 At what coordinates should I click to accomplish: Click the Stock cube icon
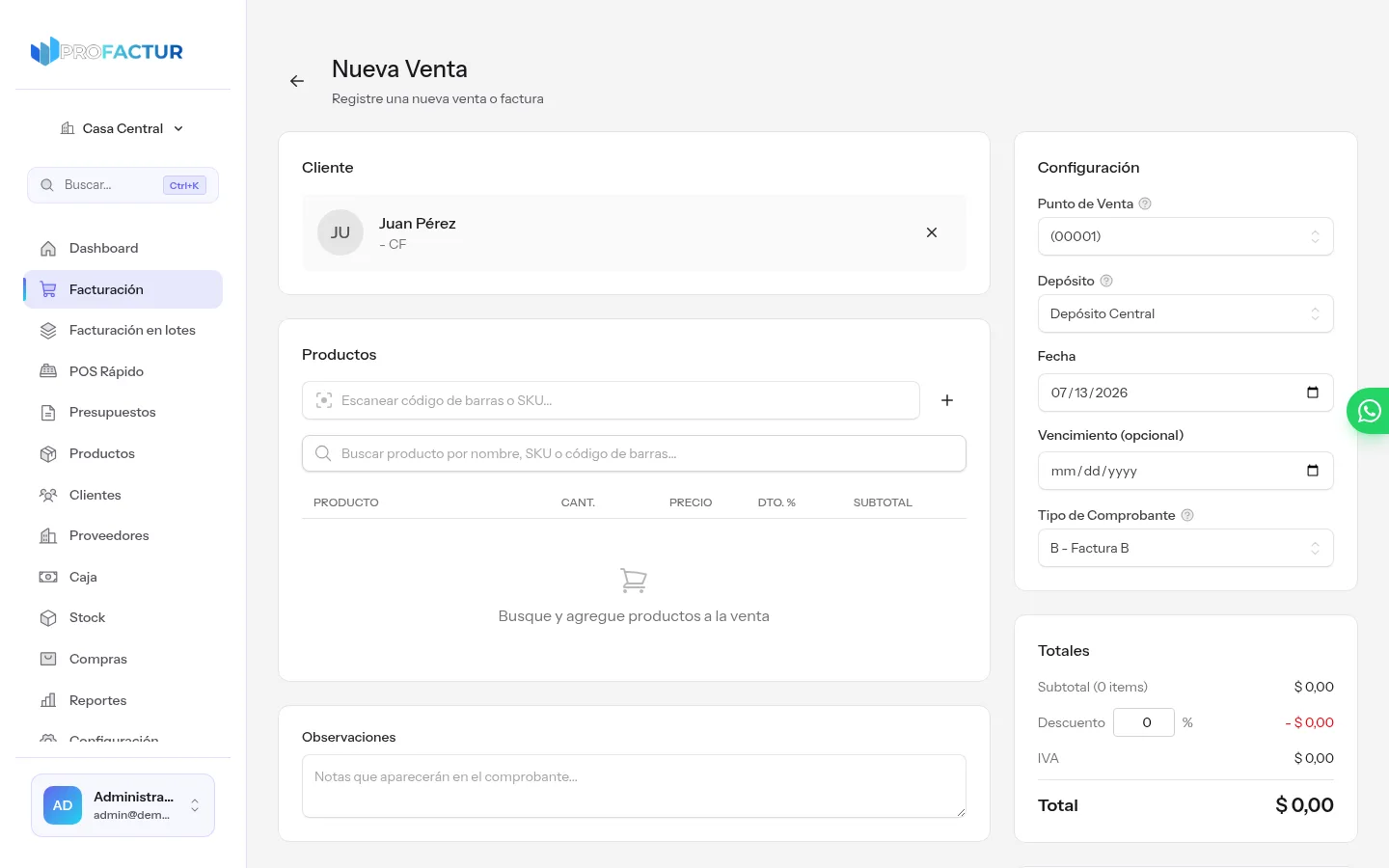[48, 617]
